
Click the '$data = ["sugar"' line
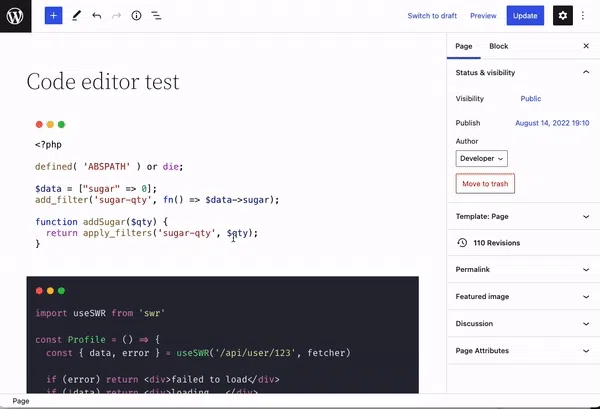[x=96, y=189]
